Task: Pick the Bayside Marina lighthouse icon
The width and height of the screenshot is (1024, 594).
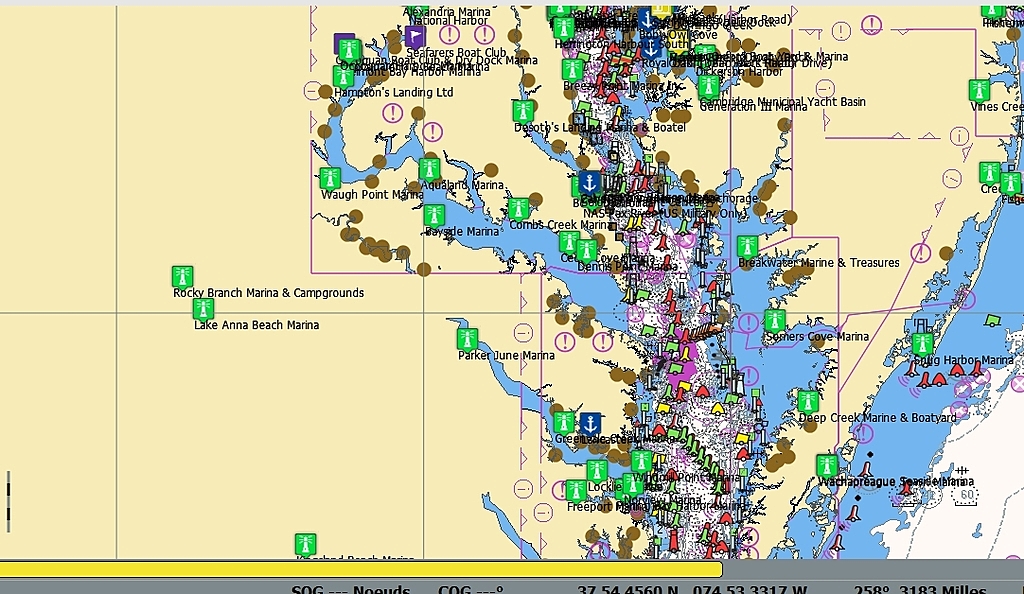Action: tap(434, 215)
